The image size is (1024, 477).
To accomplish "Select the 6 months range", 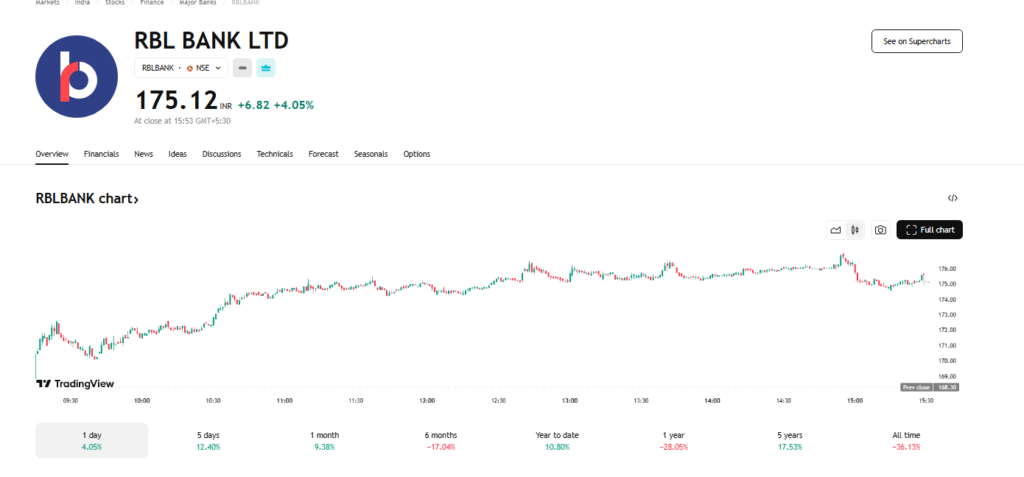I will point(441,440).
